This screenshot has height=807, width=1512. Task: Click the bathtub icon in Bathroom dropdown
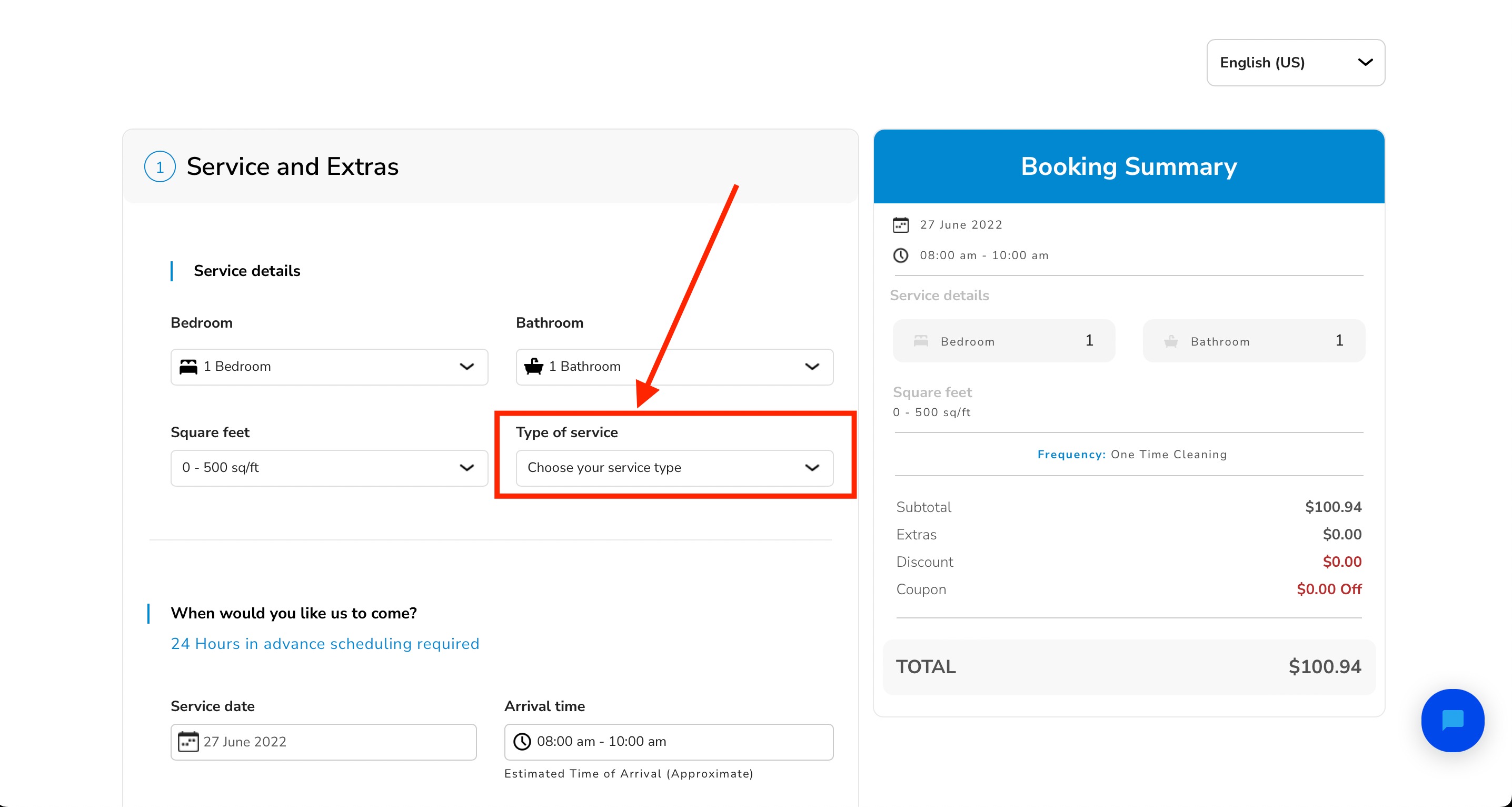(533, 366)
